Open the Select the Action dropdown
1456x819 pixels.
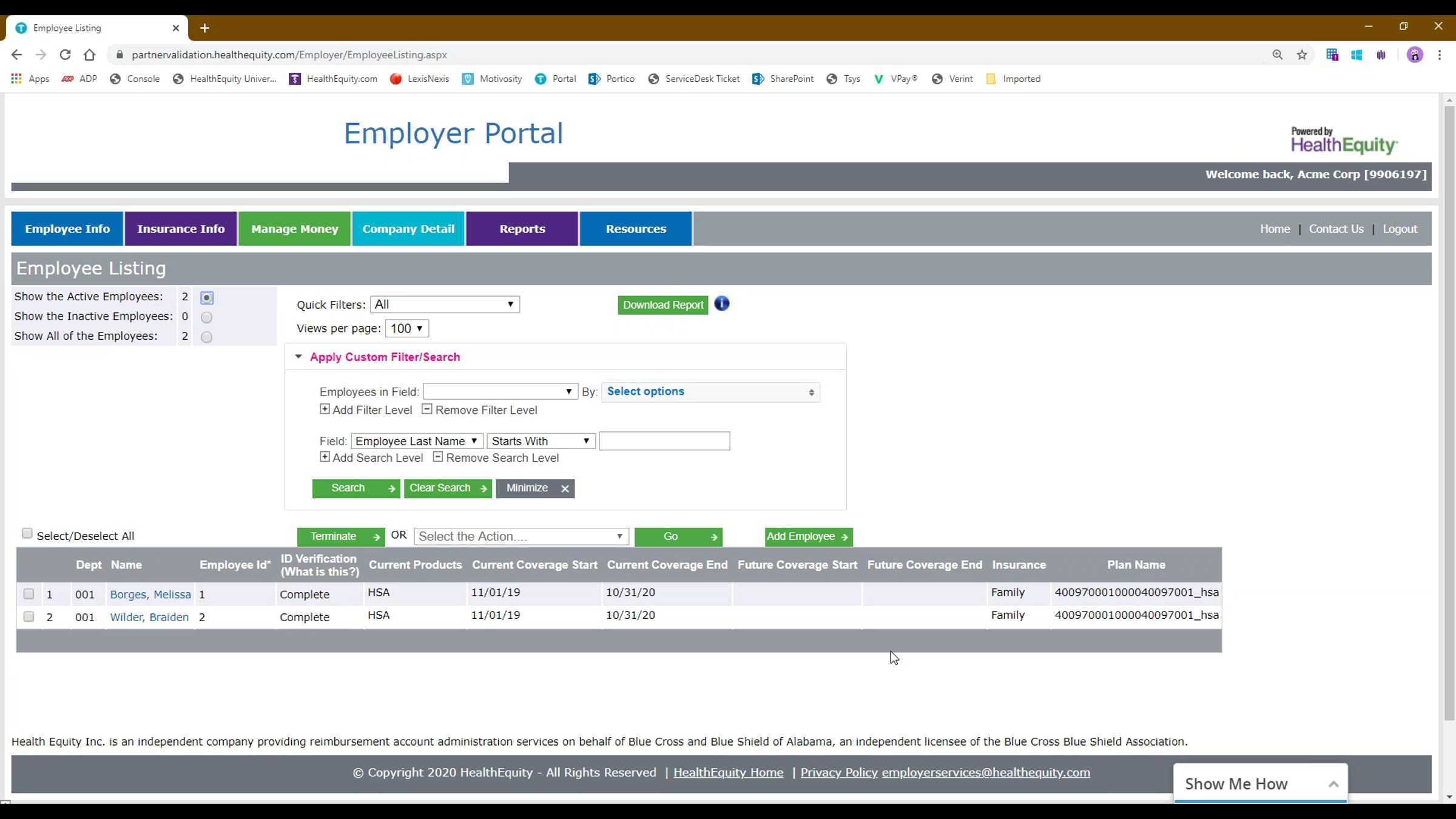coord(521,536)
